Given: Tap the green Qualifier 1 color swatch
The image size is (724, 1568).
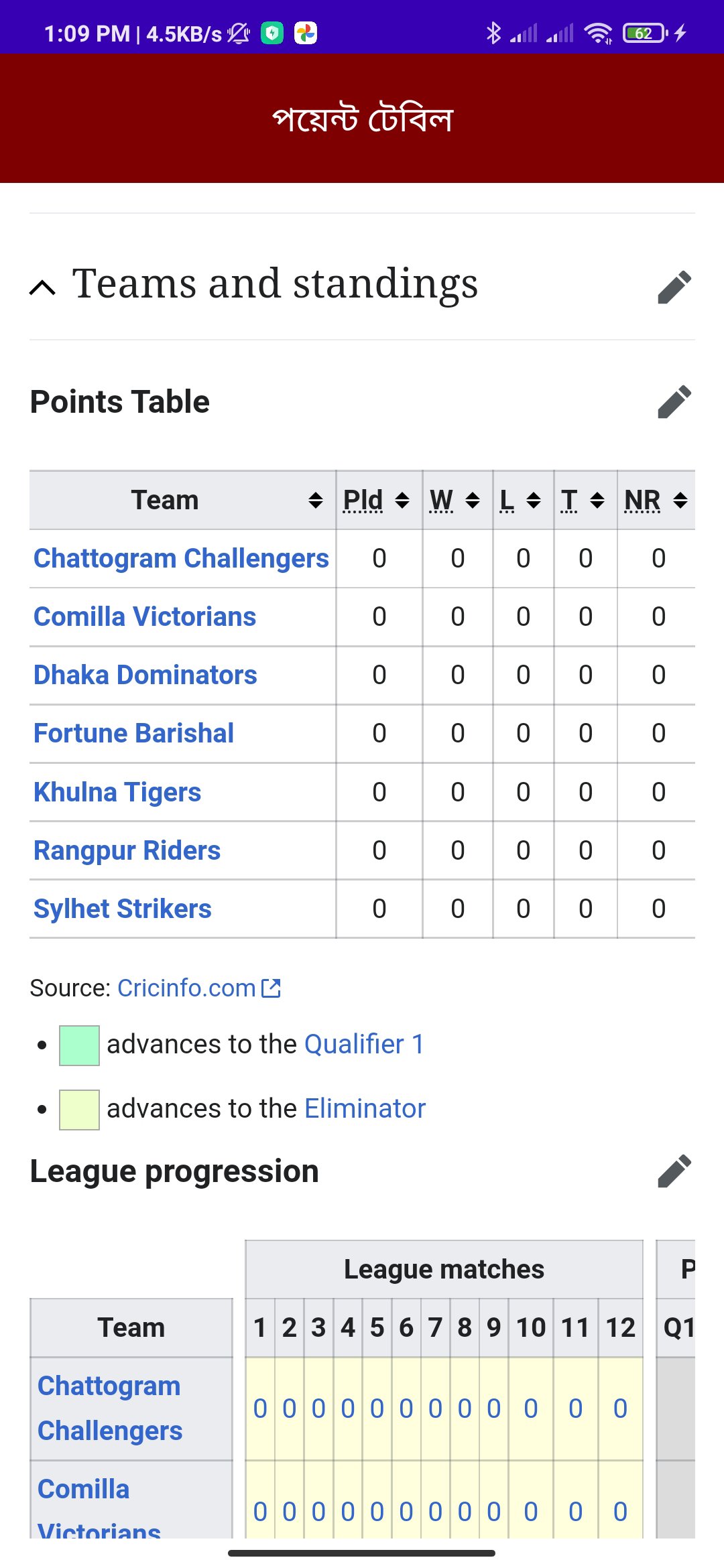Looking at the screenshot, I should pyautogui.click(x=79, y=1045).
